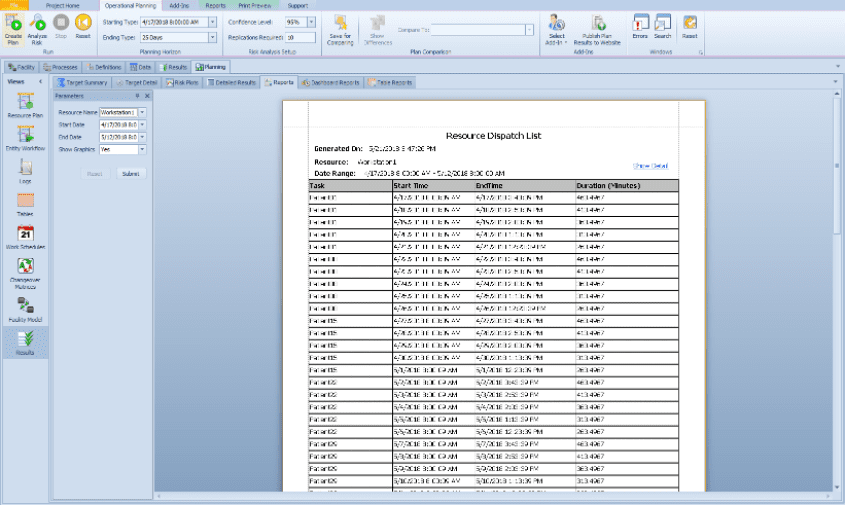
Task: Expand the Windows group dialog launcher
Action: coord(700,52)
